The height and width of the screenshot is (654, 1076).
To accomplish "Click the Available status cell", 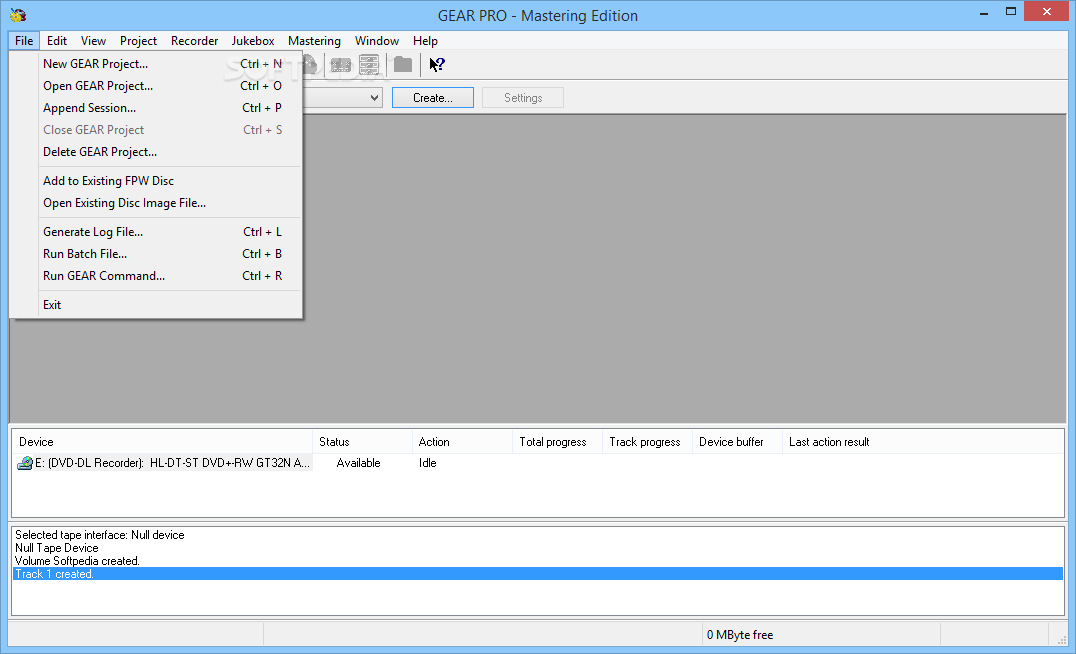I will (x=358, y=463).
